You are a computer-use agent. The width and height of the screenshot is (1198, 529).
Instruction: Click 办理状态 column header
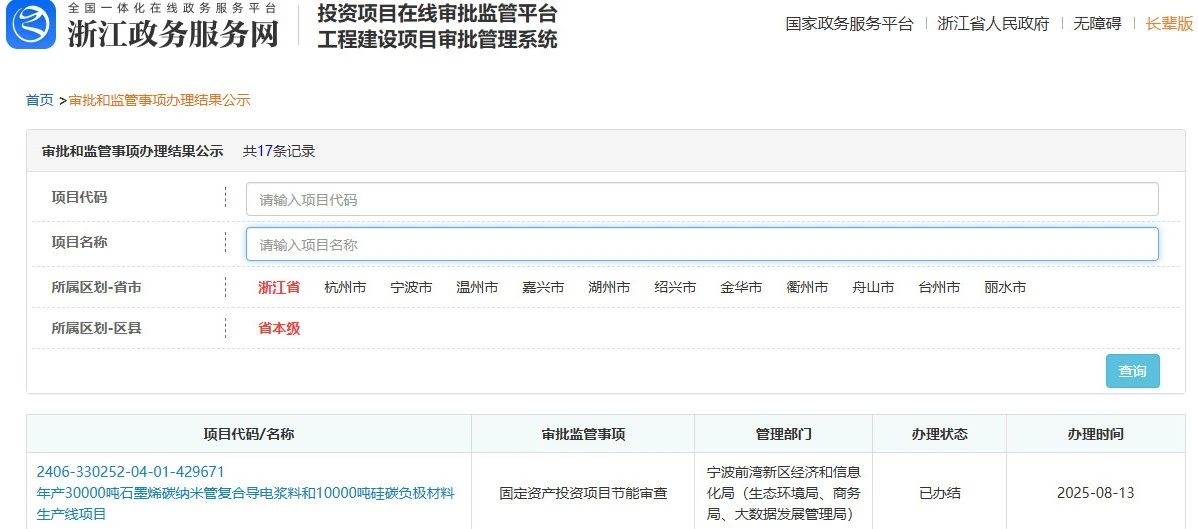click(x=940, y=434)
